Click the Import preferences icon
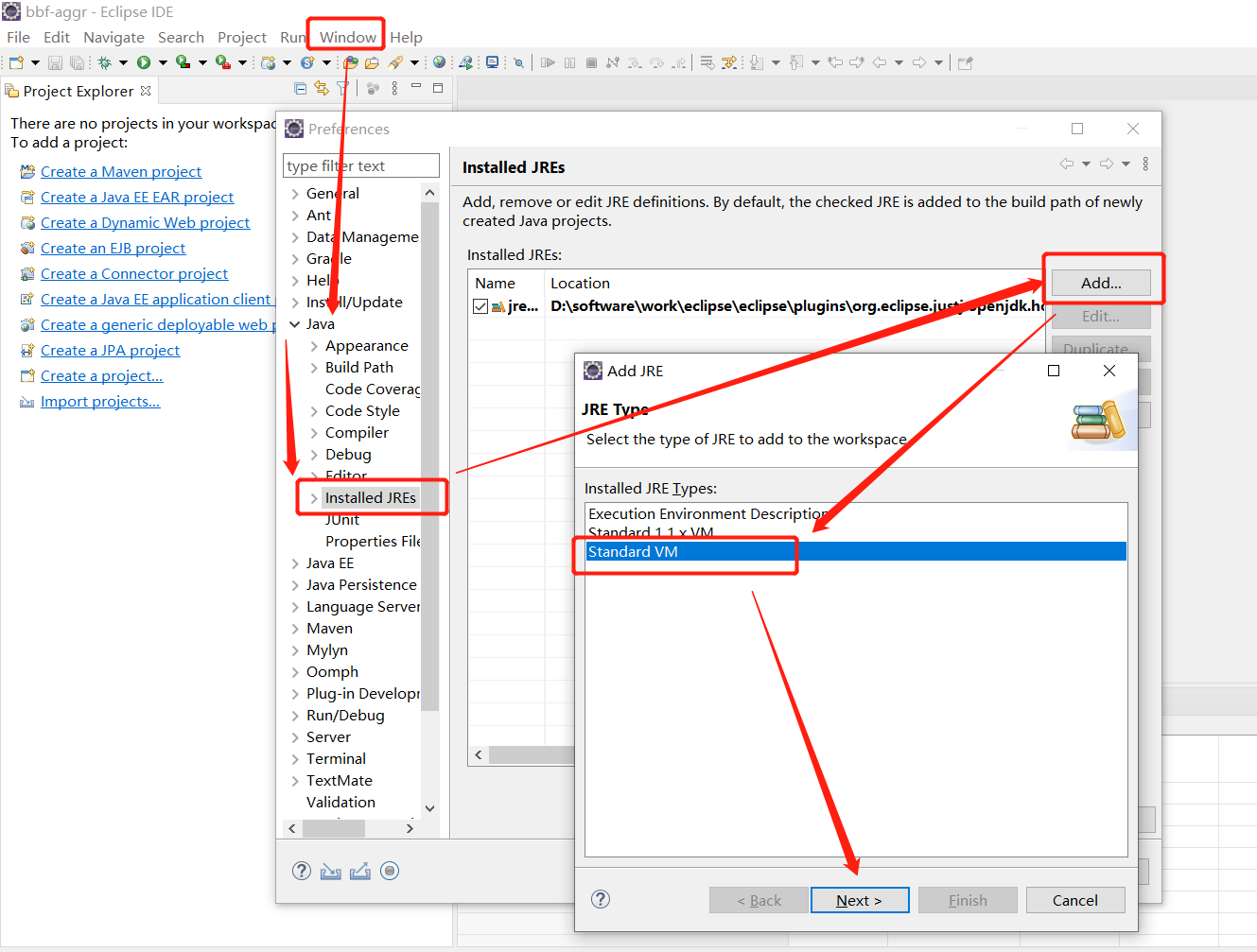 (x=330, y=871)
